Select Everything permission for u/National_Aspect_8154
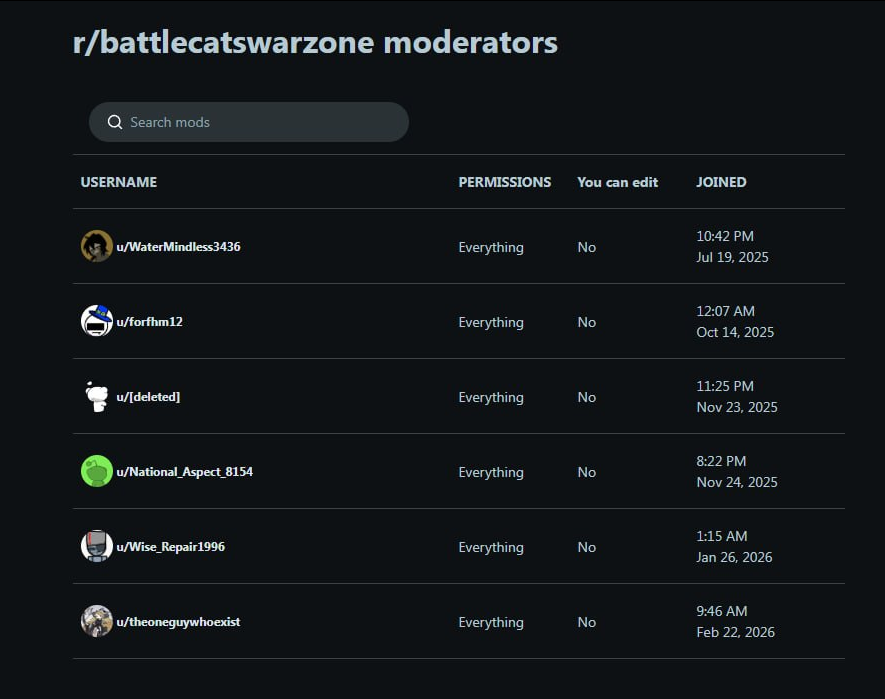885x699 pixels. tap(491, 473)
